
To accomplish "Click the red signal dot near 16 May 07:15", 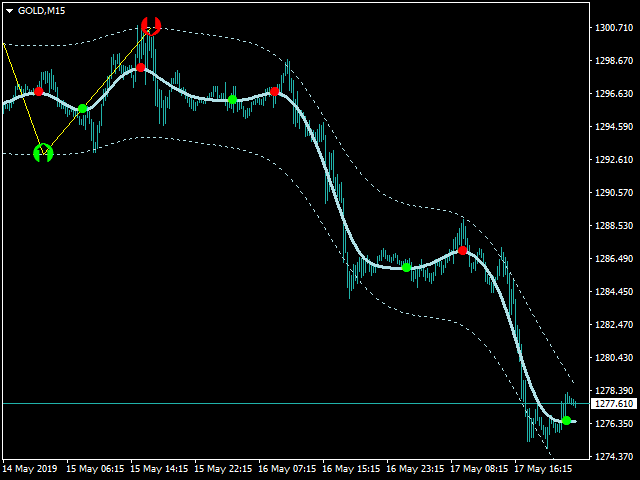I will (x=275, y=91).
